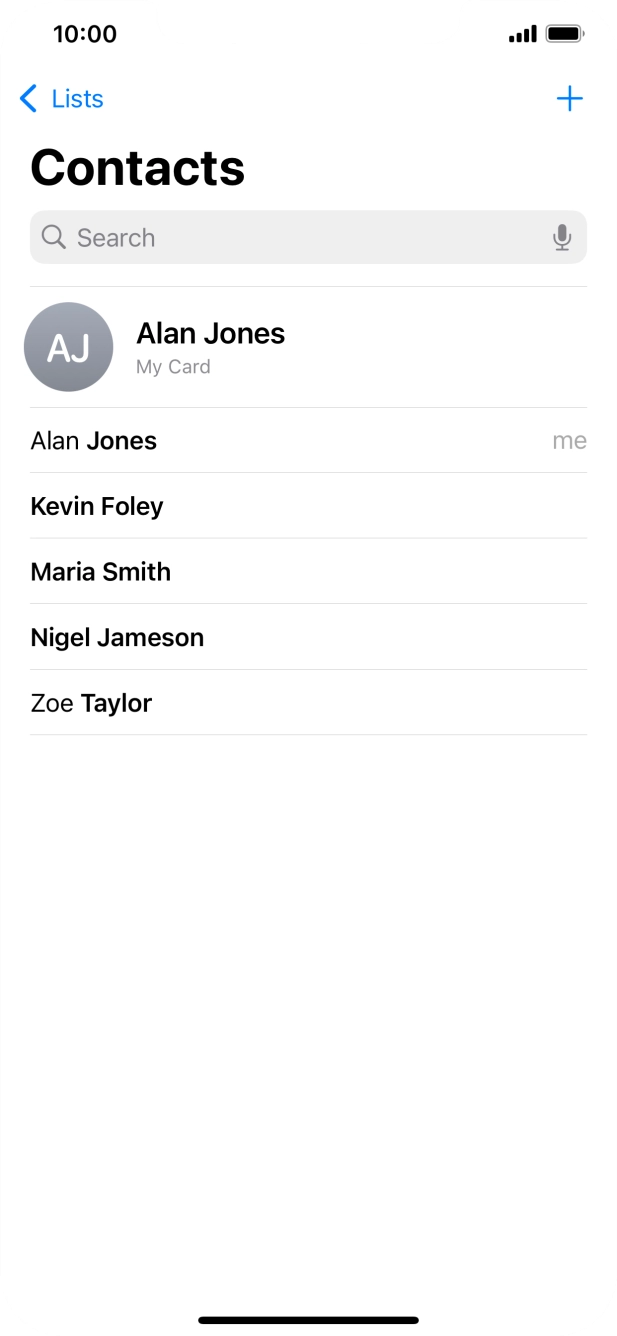
Task: Start dictation with the microphone icon
Action: pos(562,238)
